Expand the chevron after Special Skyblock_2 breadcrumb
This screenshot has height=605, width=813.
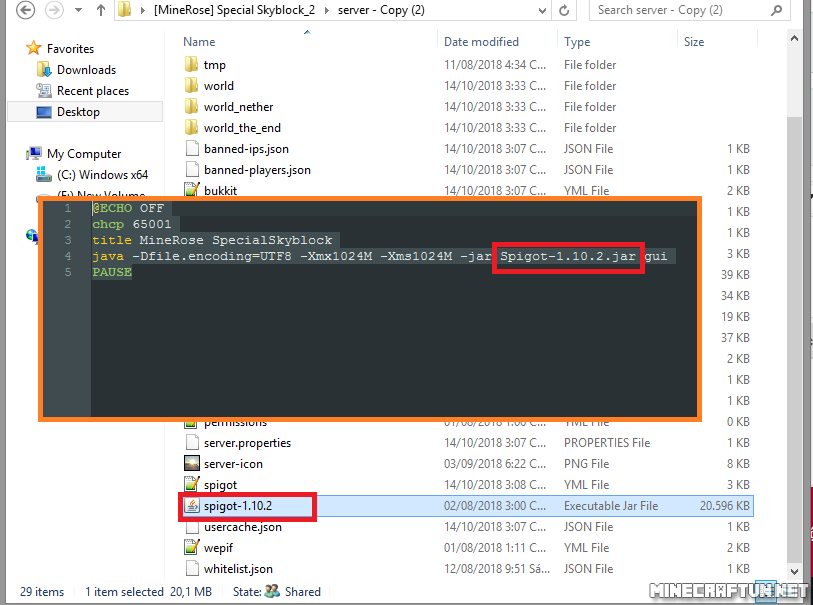(327, 10)
